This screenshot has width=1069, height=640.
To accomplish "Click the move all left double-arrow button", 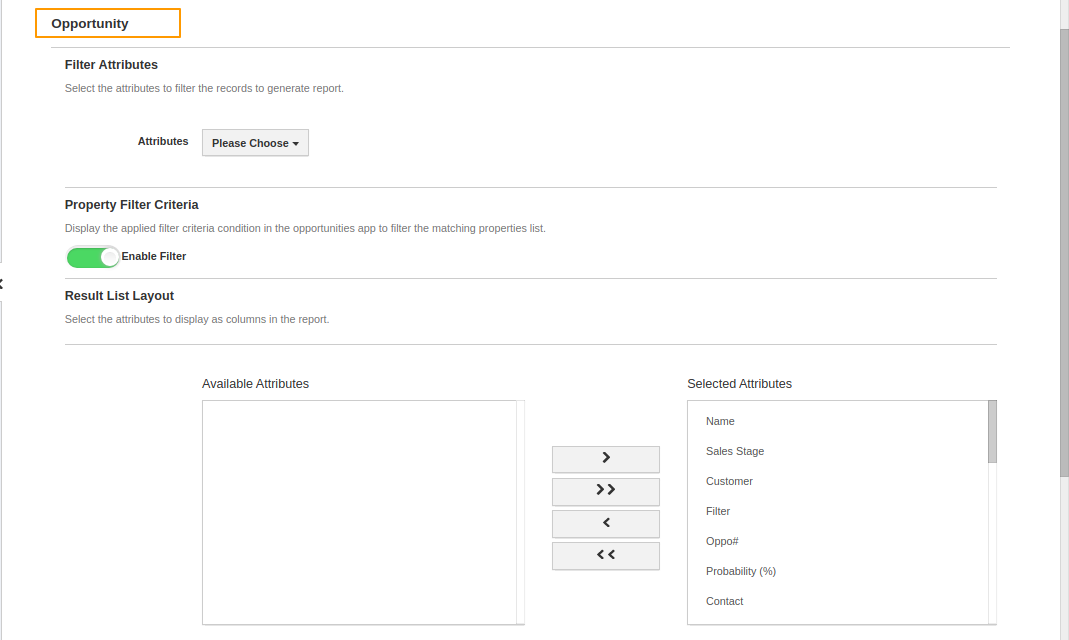I will pyautogui.click(x=605, y=555).
